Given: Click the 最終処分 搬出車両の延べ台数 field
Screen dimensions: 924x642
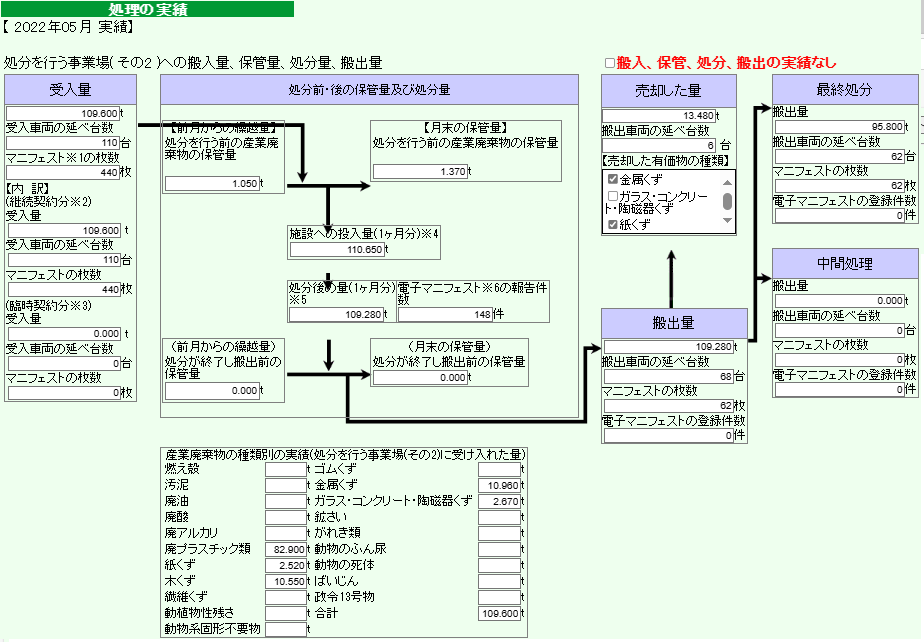Looking at the screenshot, I should tap(840, 156).
